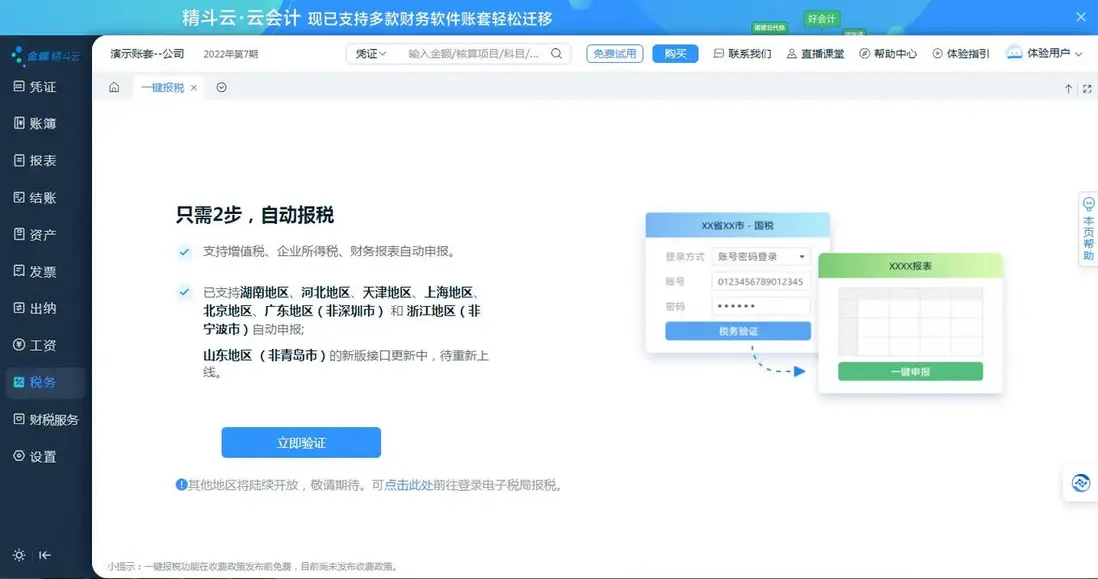Click the fullscreen expand icon
The width and height of the screenshot is (1098, 579).
[1087, 89]
